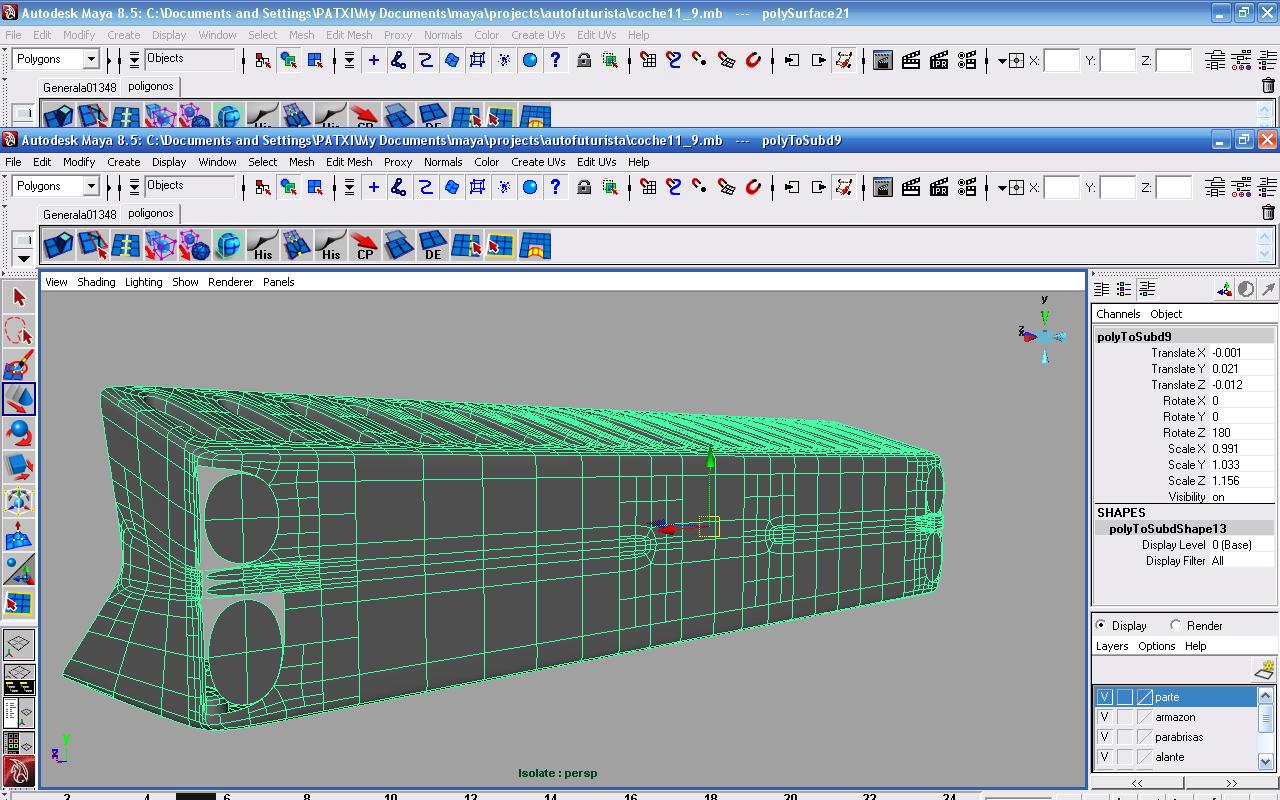Click the trash can icon in front window shelf
Image resolution: width=1280 pixels, height=800 pixels.
[x=1268, y=212]
